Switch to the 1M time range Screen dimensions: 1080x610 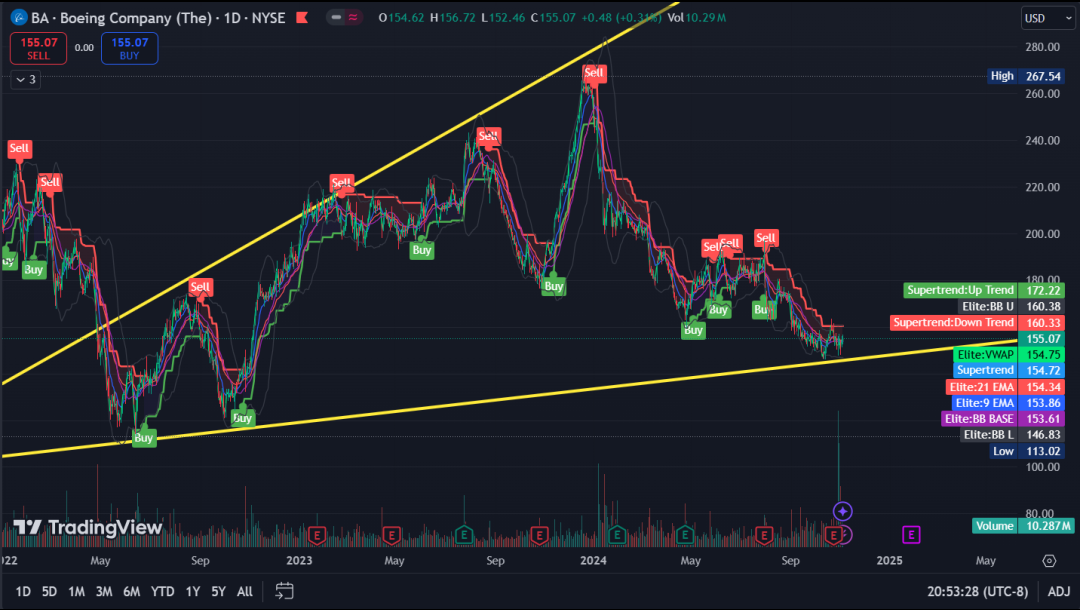pos(76,591)
